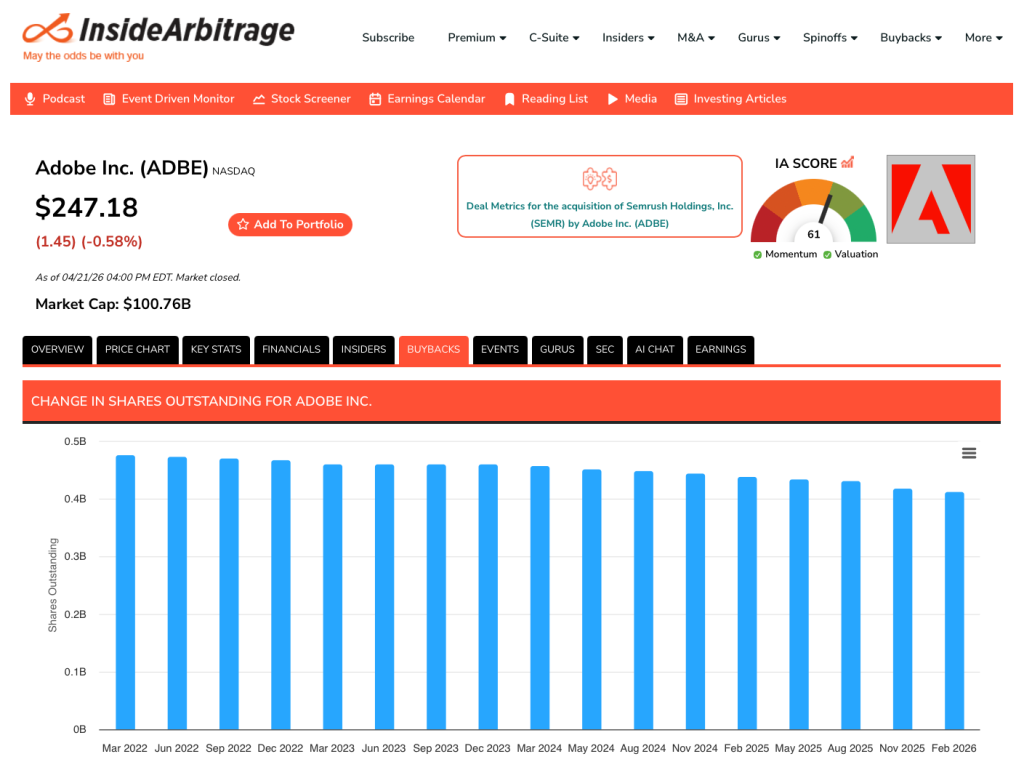Click the Earnings Calendar icon

[x=375, y=99]
